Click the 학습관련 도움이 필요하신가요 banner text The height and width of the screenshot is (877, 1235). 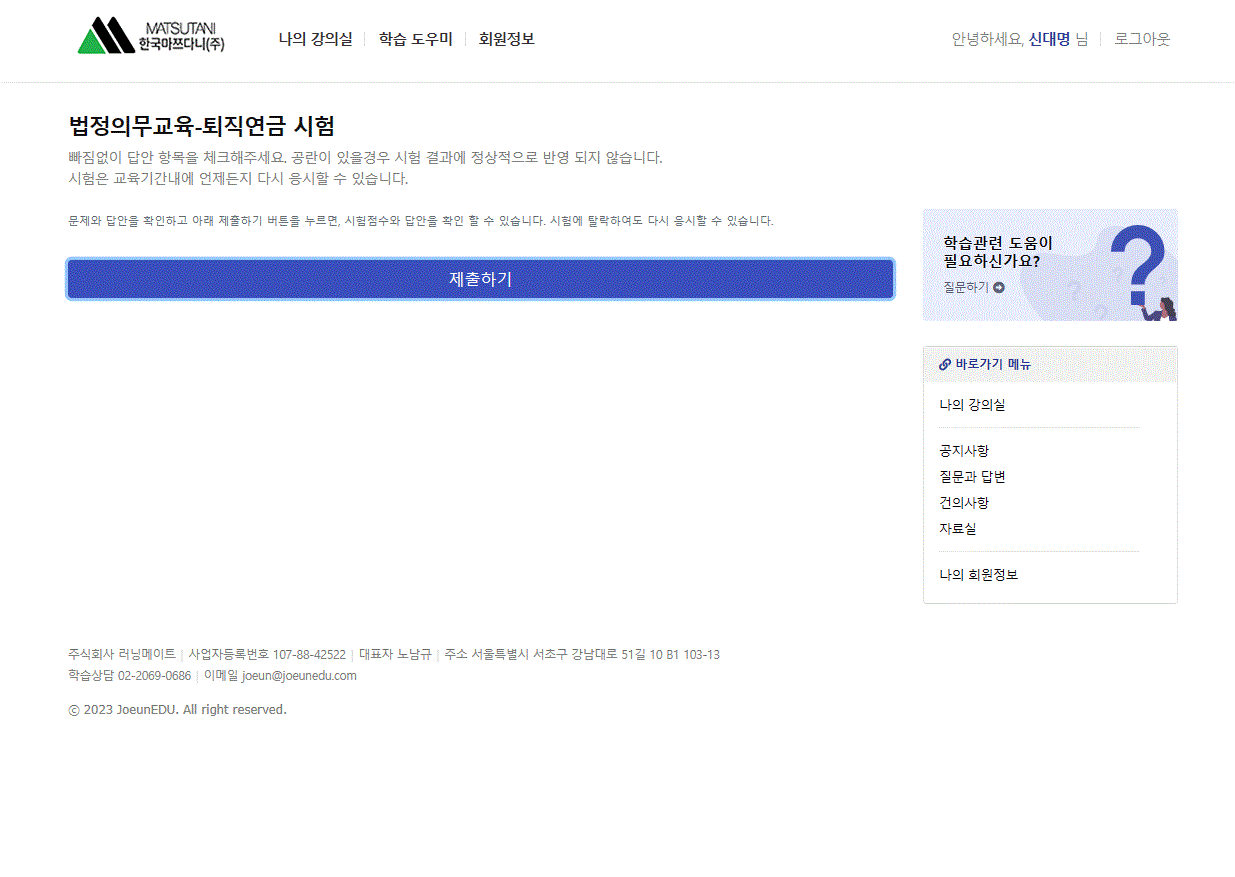click(997, 252)
